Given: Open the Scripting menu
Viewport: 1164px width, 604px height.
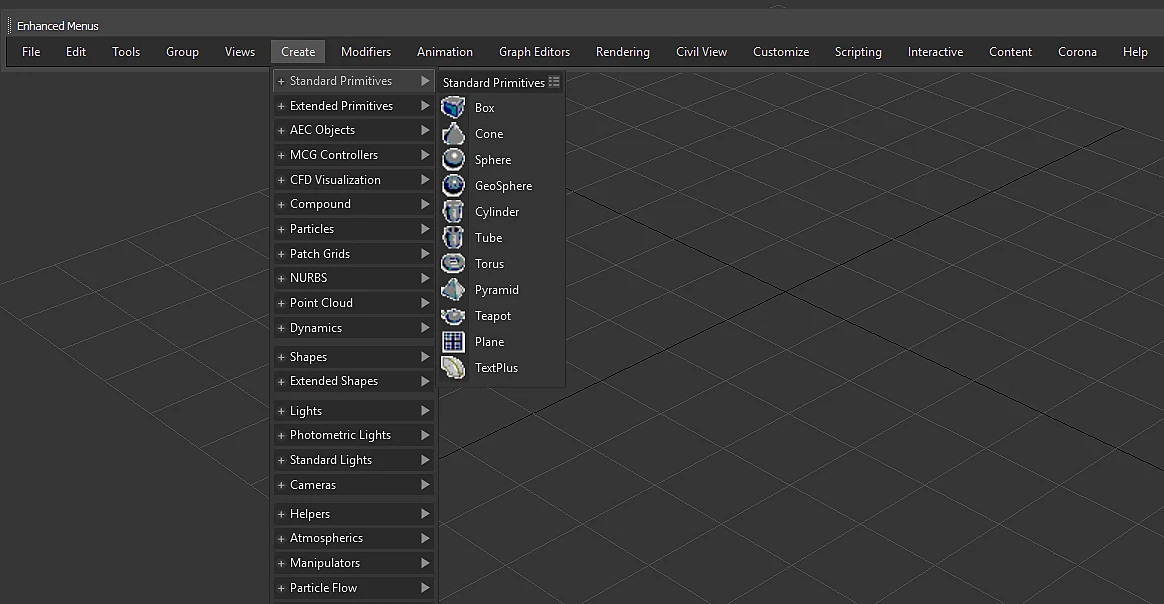Looking at the screenshot, I should [x=858, y=52].
